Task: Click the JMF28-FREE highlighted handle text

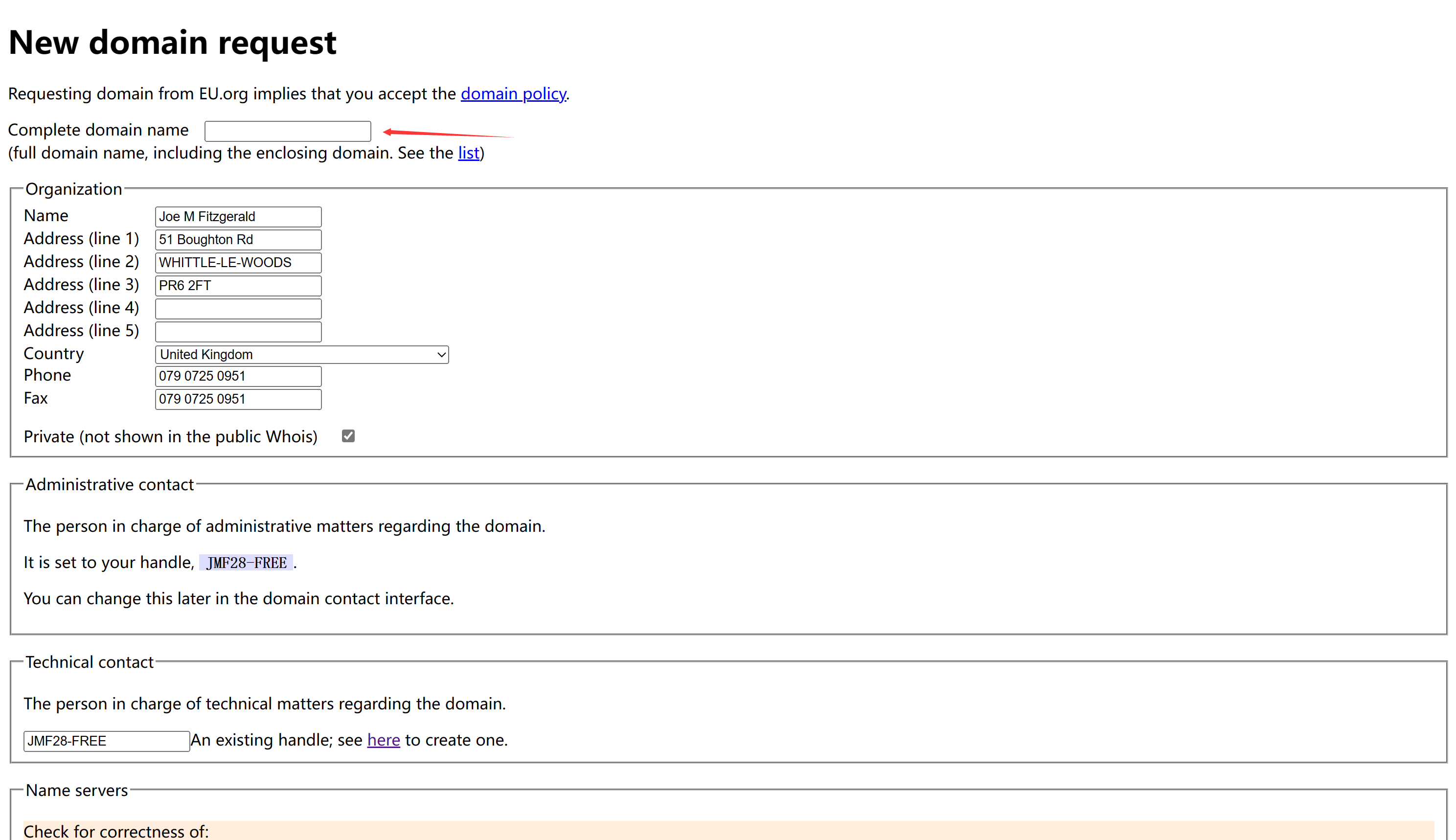Action: click(246, 563)
